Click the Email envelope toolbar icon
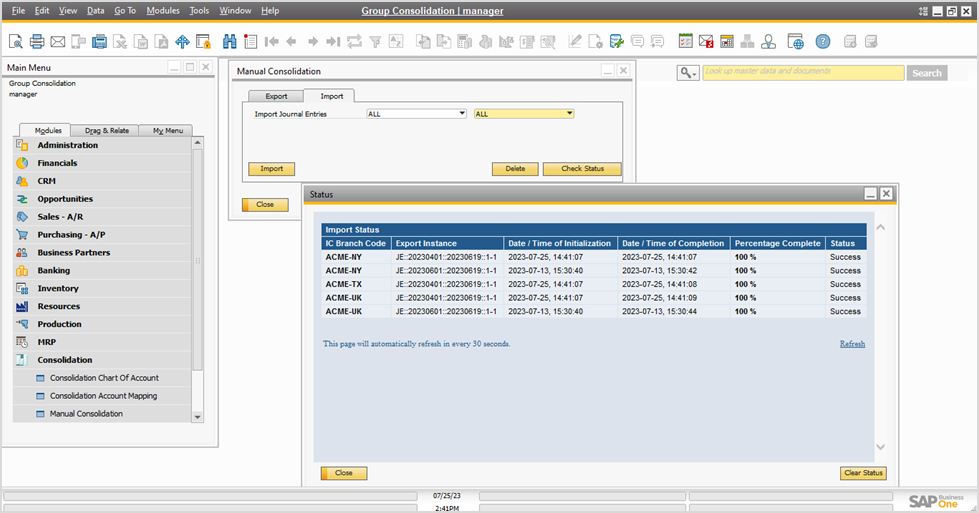Viewport: 979px width, 513px height. [57, 42]
